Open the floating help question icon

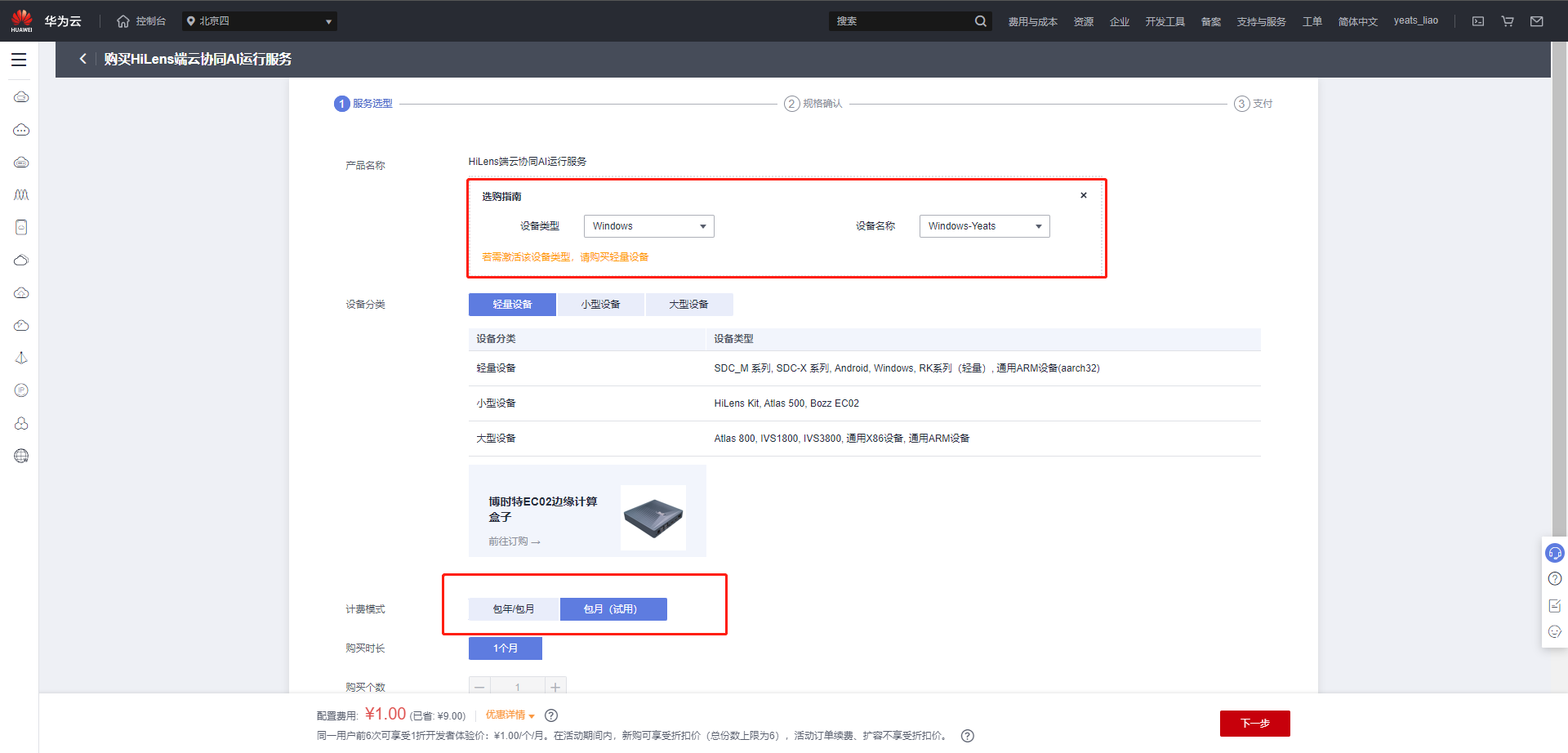pos(1555,579)
